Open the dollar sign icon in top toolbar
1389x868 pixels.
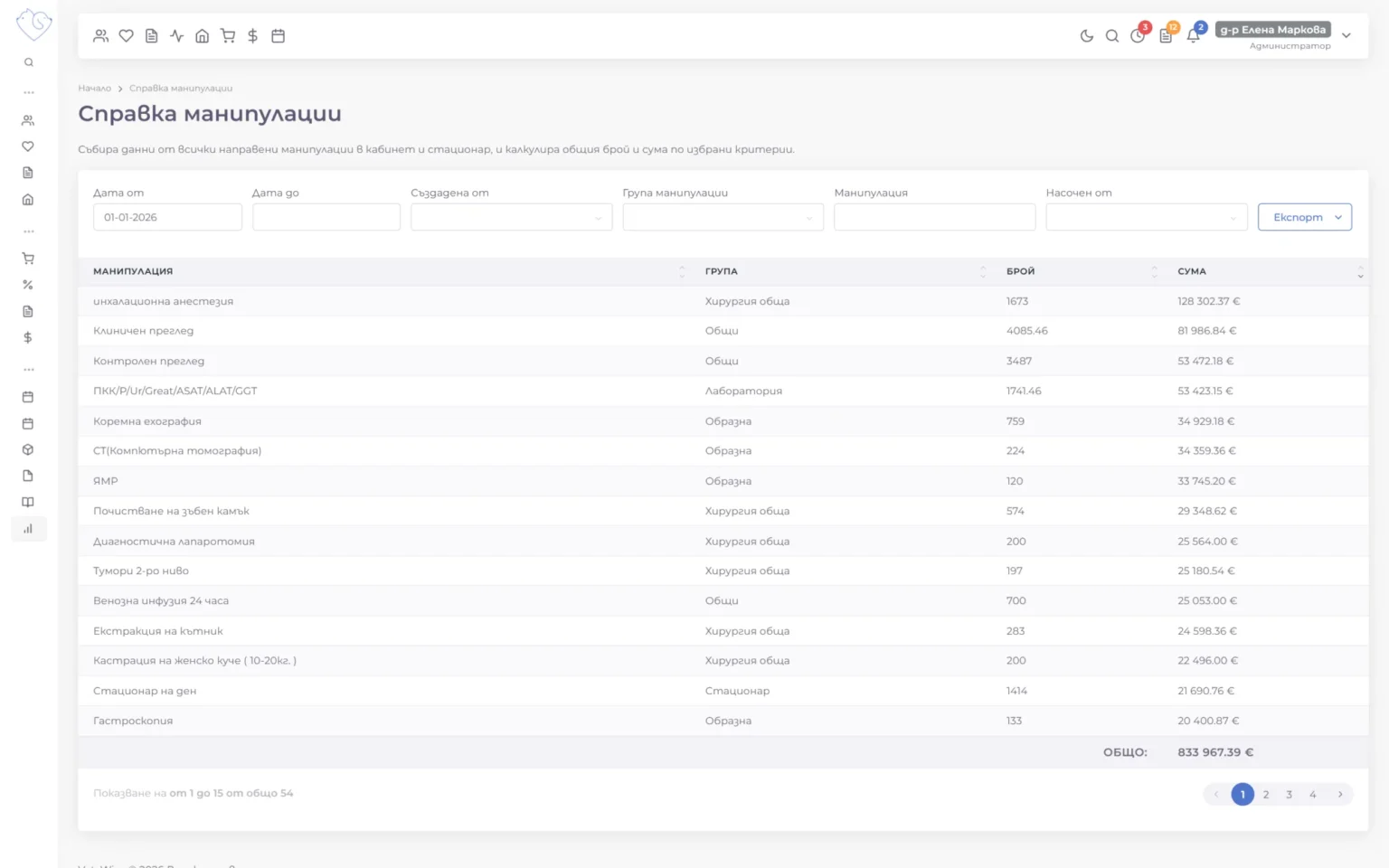253,36
